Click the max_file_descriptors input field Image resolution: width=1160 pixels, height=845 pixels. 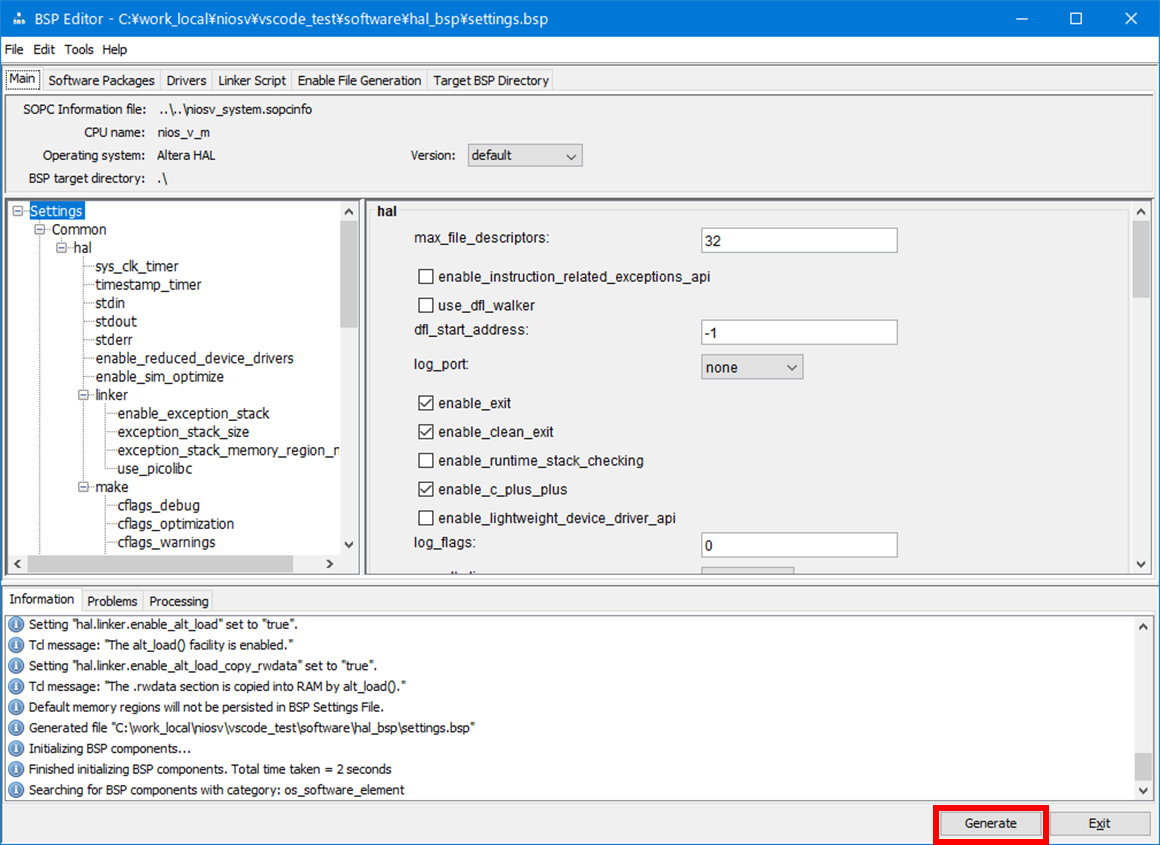pos(798,241)
